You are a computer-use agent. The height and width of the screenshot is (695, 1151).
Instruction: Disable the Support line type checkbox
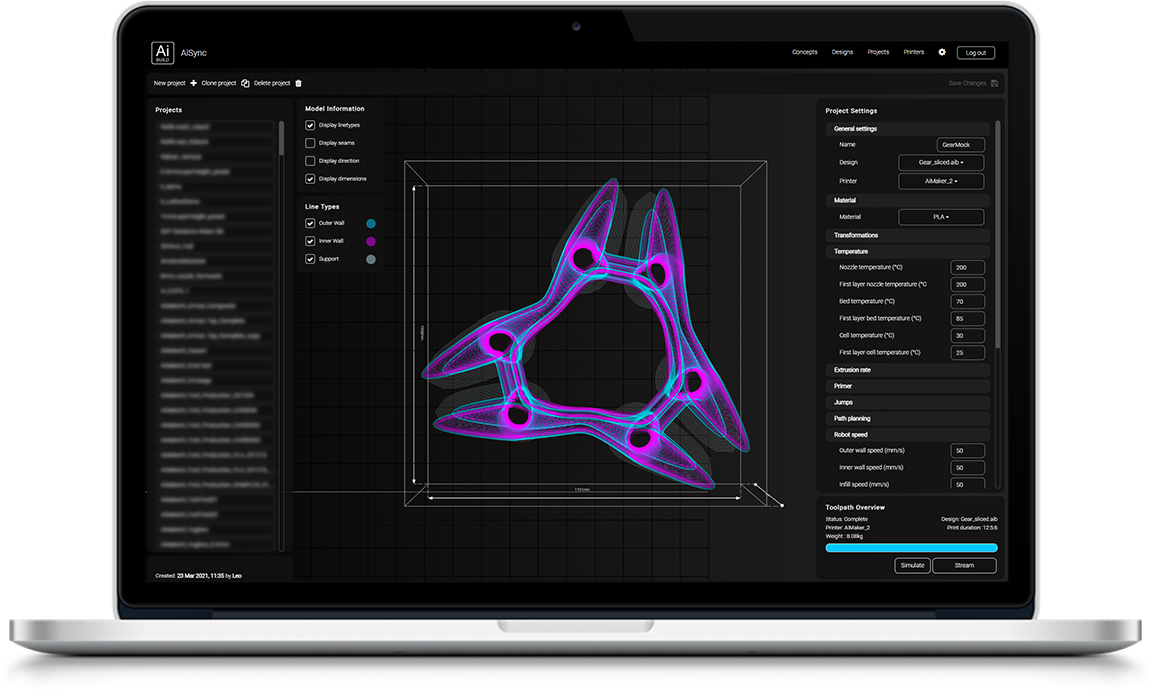pyautogui.click(x=310, y=259)
